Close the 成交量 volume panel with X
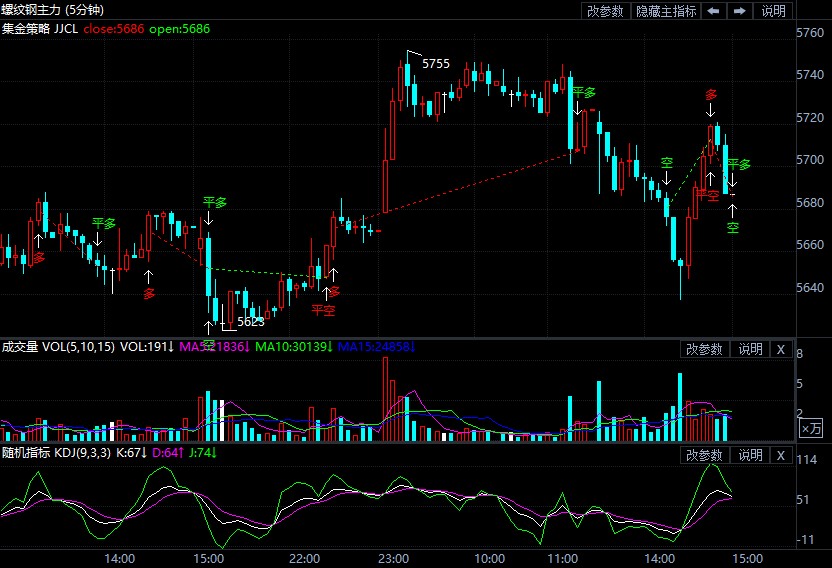The width and height of the screenshot is (832, 568). coord(781,349)
